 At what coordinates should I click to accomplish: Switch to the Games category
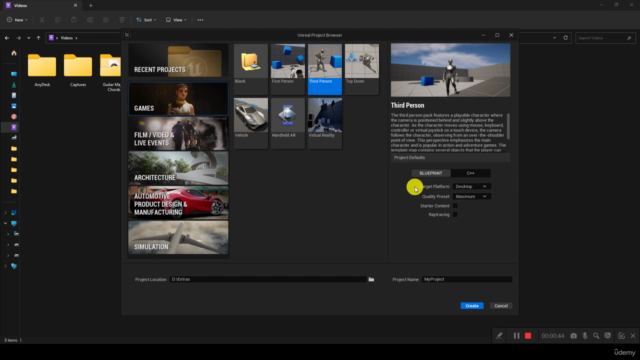[178, 98]
